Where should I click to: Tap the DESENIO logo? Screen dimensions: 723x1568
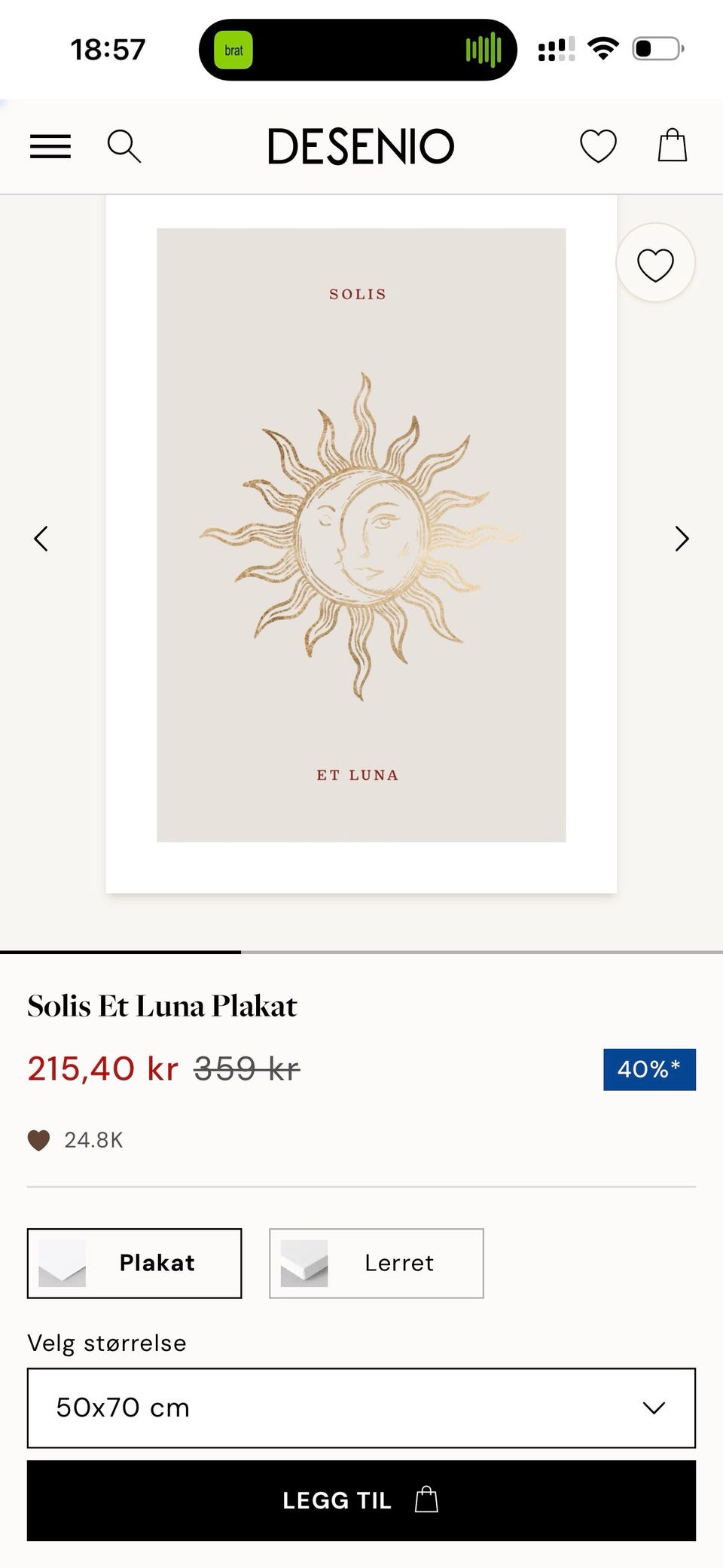click(x=361, y=146)
